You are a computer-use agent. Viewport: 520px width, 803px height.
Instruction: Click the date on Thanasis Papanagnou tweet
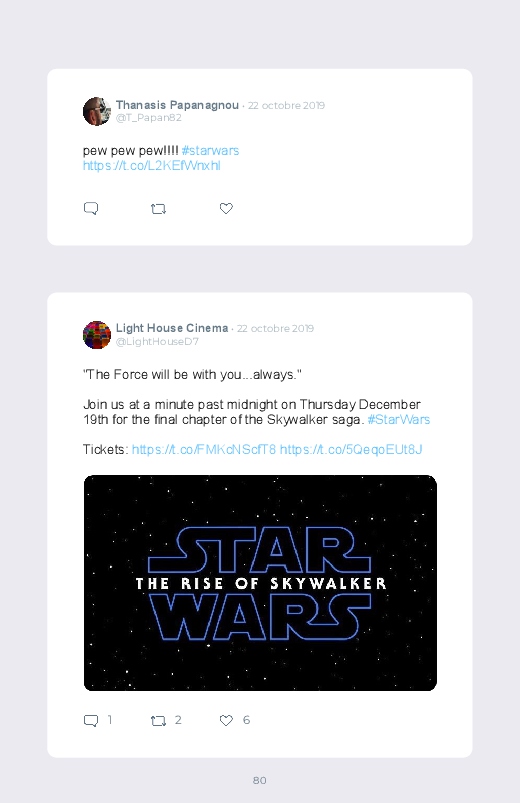(x=286, y=105)
